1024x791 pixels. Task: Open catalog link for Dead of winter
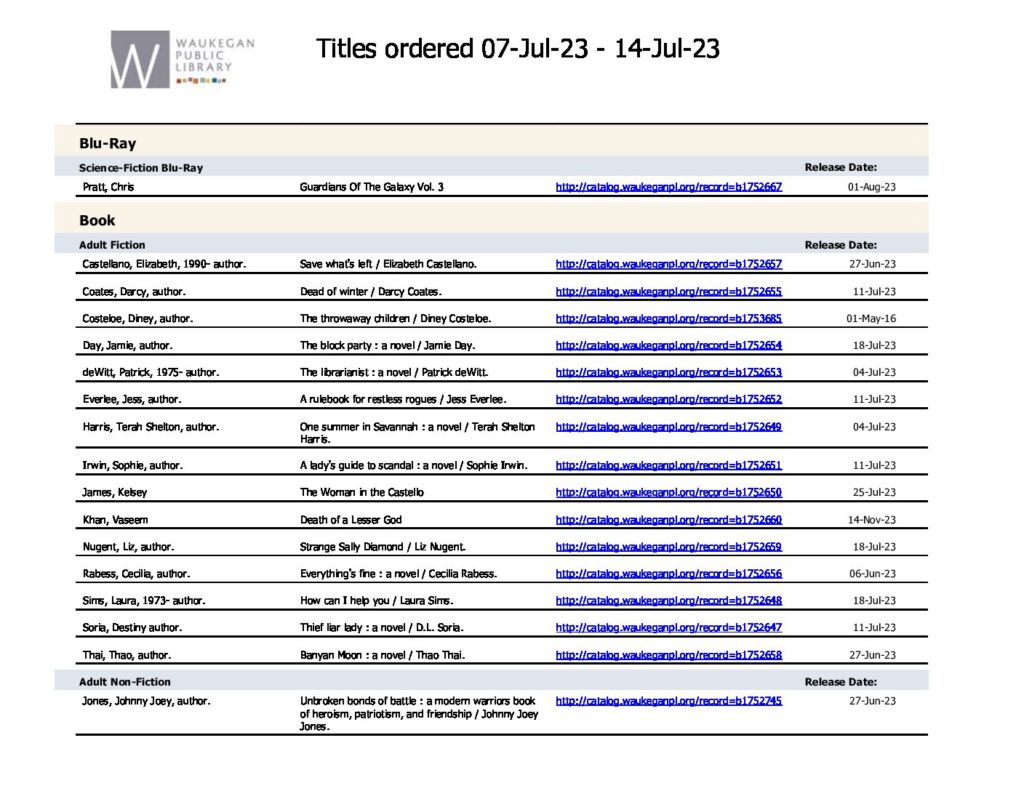point(669,291)
